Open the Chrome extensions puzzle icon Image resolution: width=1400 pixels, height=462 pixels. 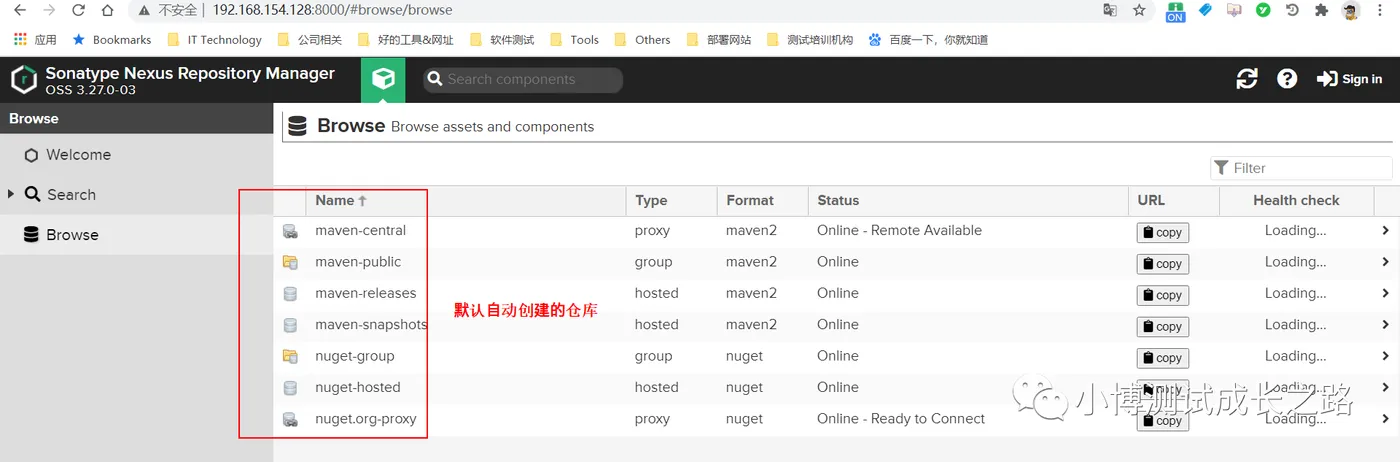tap(1321, 10)
